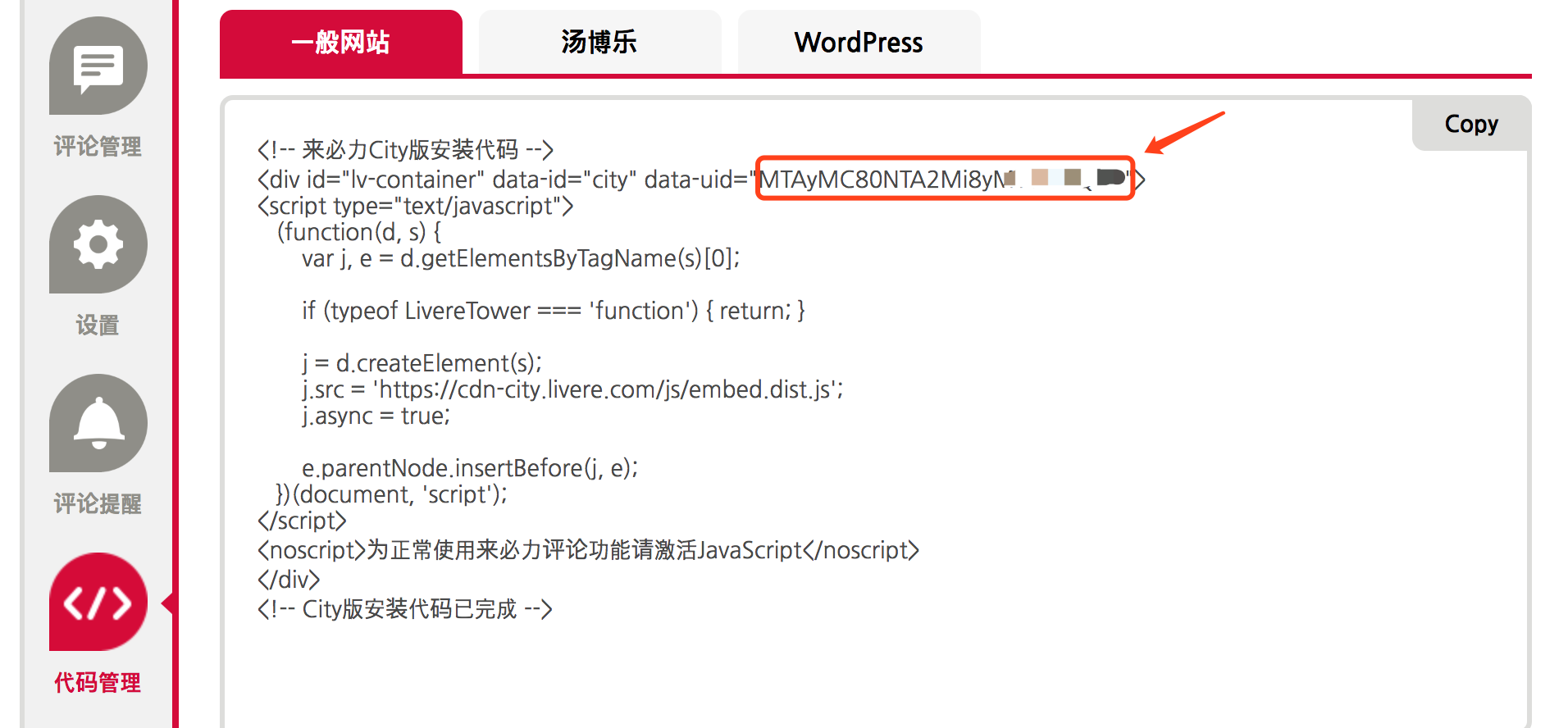Open the 代码管理 code brackets icon

[98, 602]
